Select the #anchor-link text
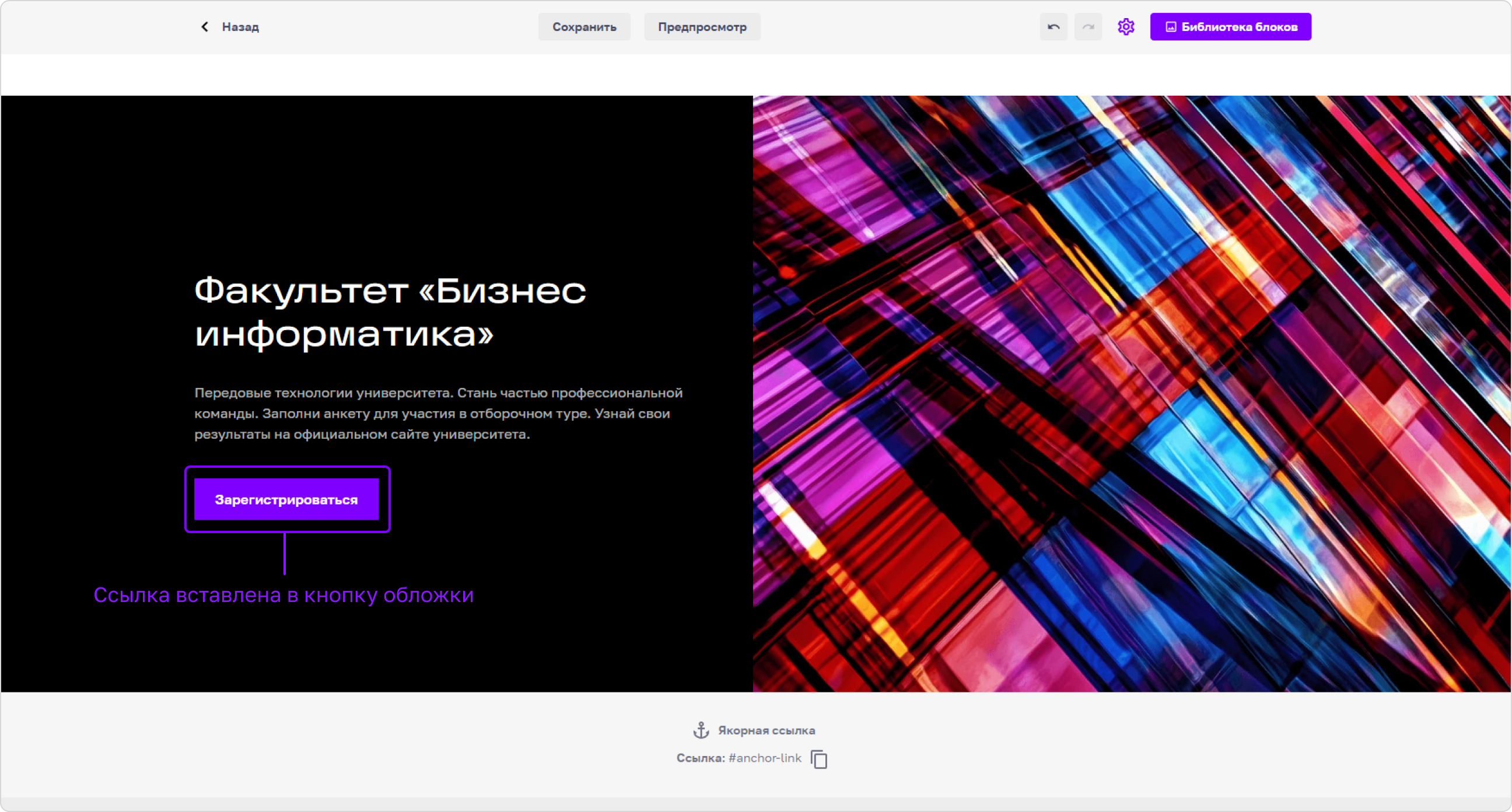The image size is (1512, 812). (765, 758)
